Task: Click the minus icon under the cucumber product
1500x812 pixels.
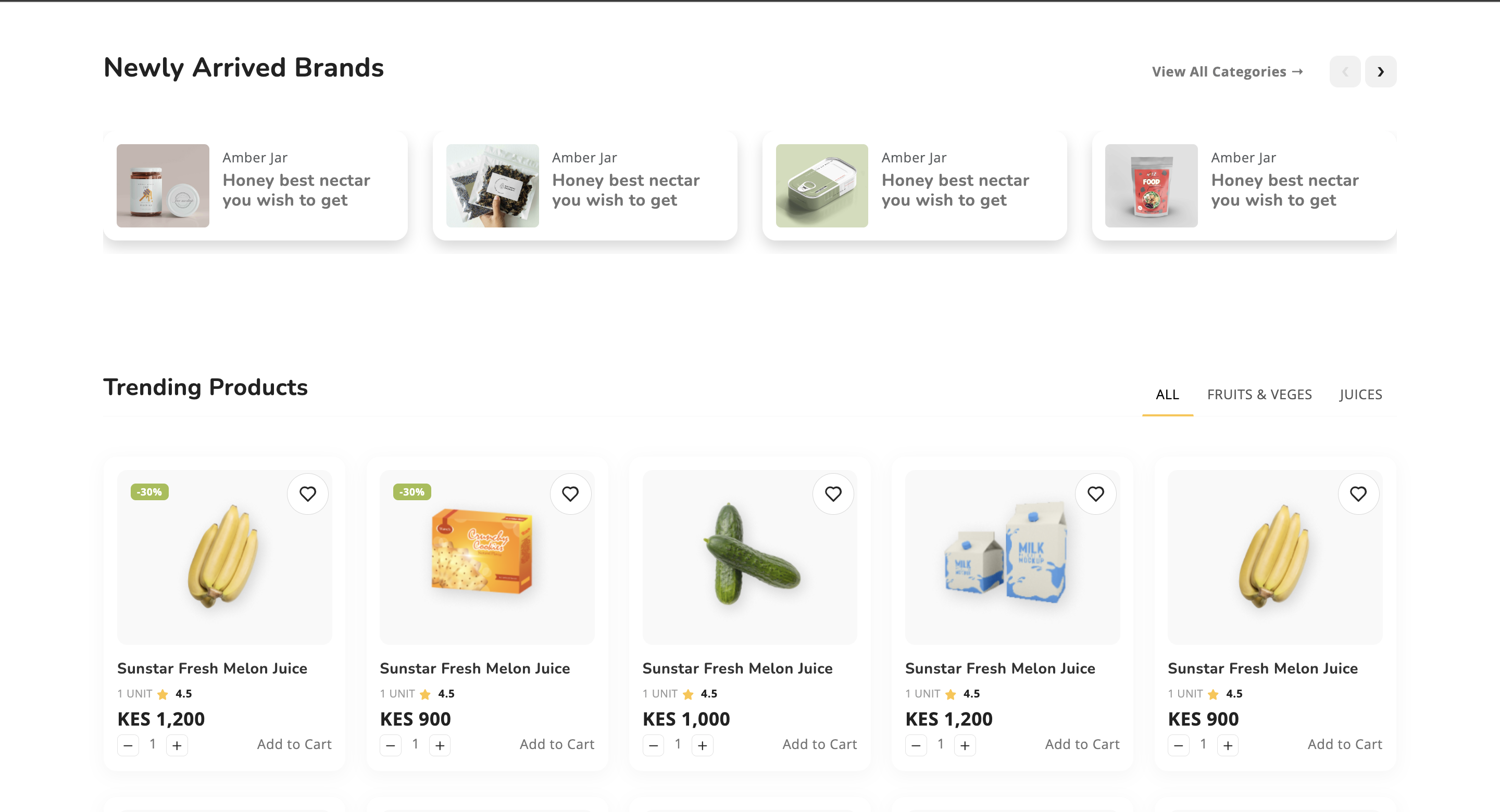Action: (653, 745)
